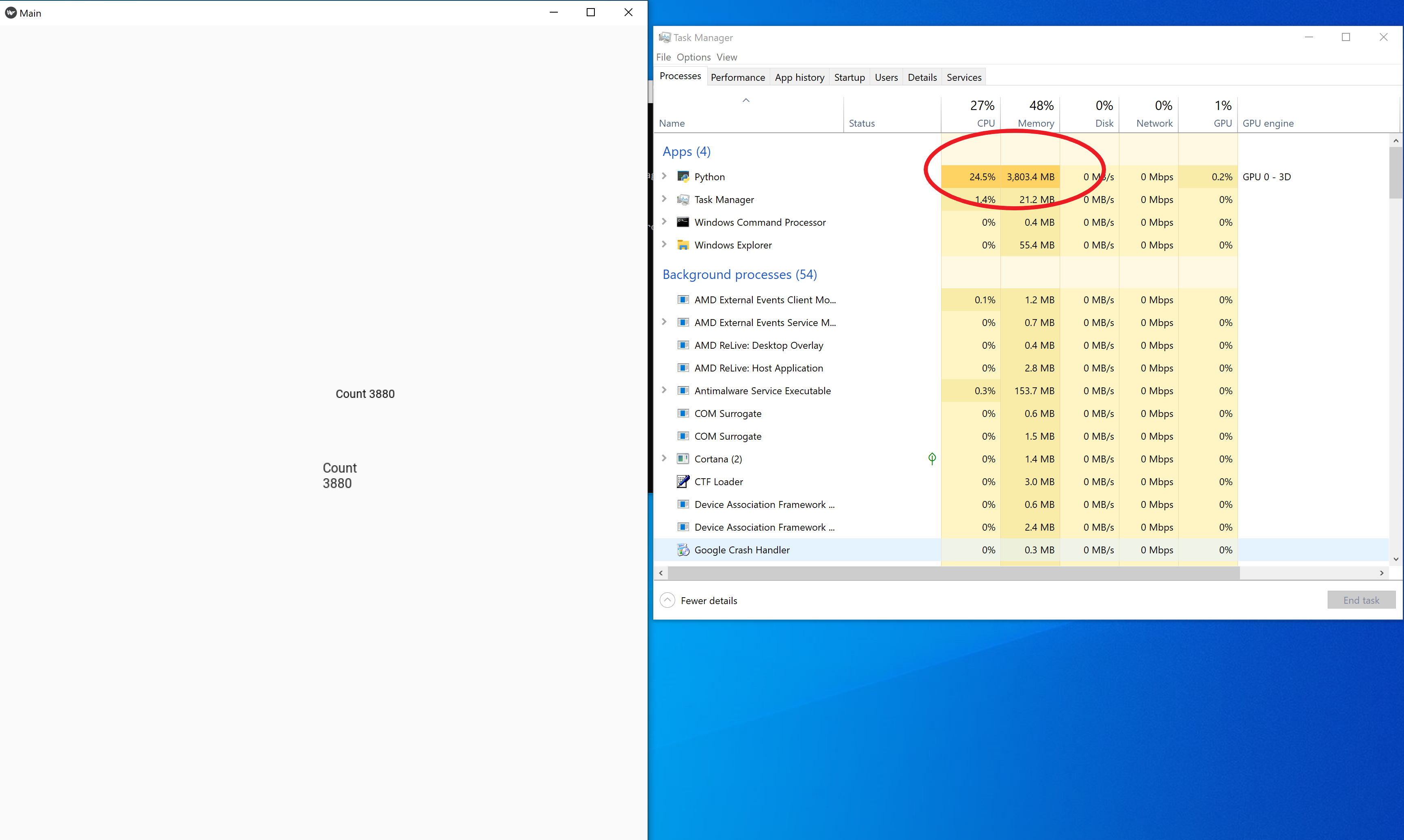Open the Options menu

click(693, 56)
